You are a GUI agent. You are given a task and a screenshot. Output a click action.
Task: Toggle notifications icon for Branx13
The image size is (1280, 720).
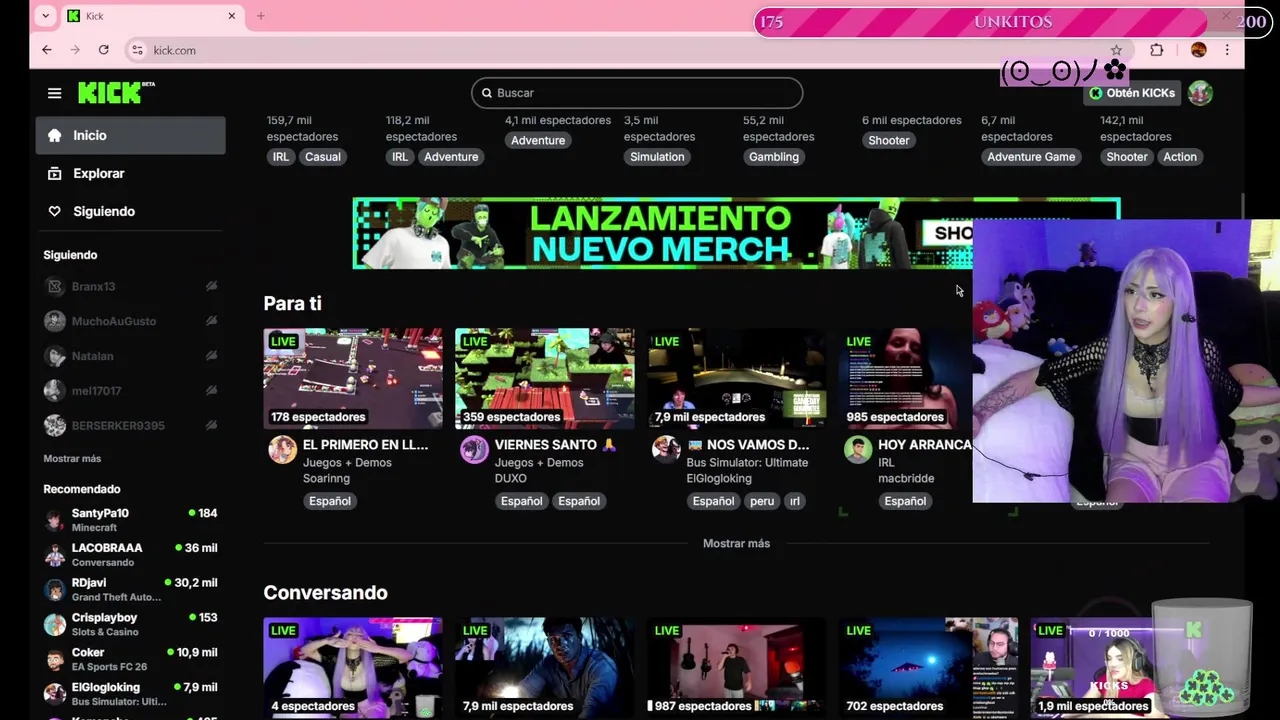click(211, 286)
